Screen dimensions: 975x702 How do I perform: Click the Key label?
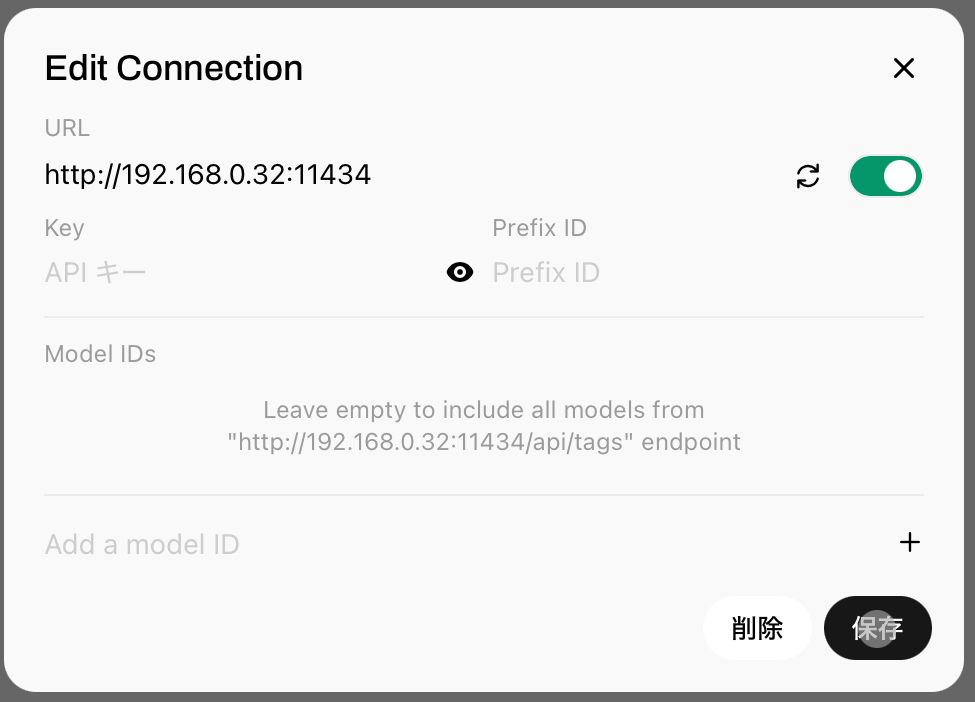(x=64, y=228)
